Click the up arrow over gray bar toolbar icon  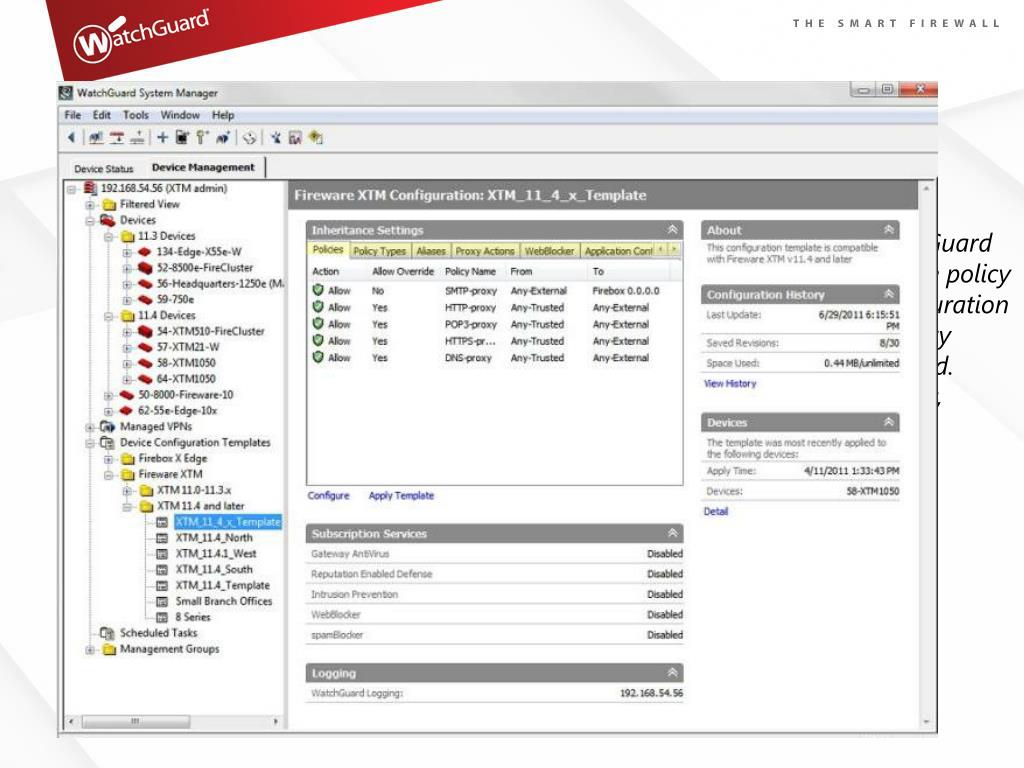[137, 137]
